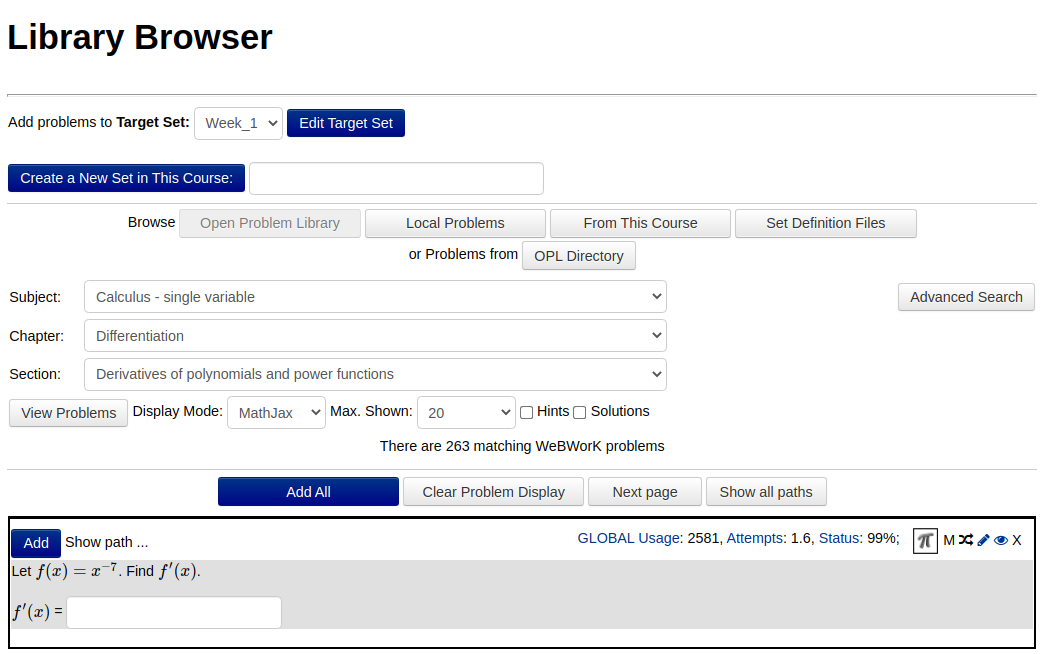1042x654 pixels.
Task: Click the Library Browser heading
Action: coord(140,37)
